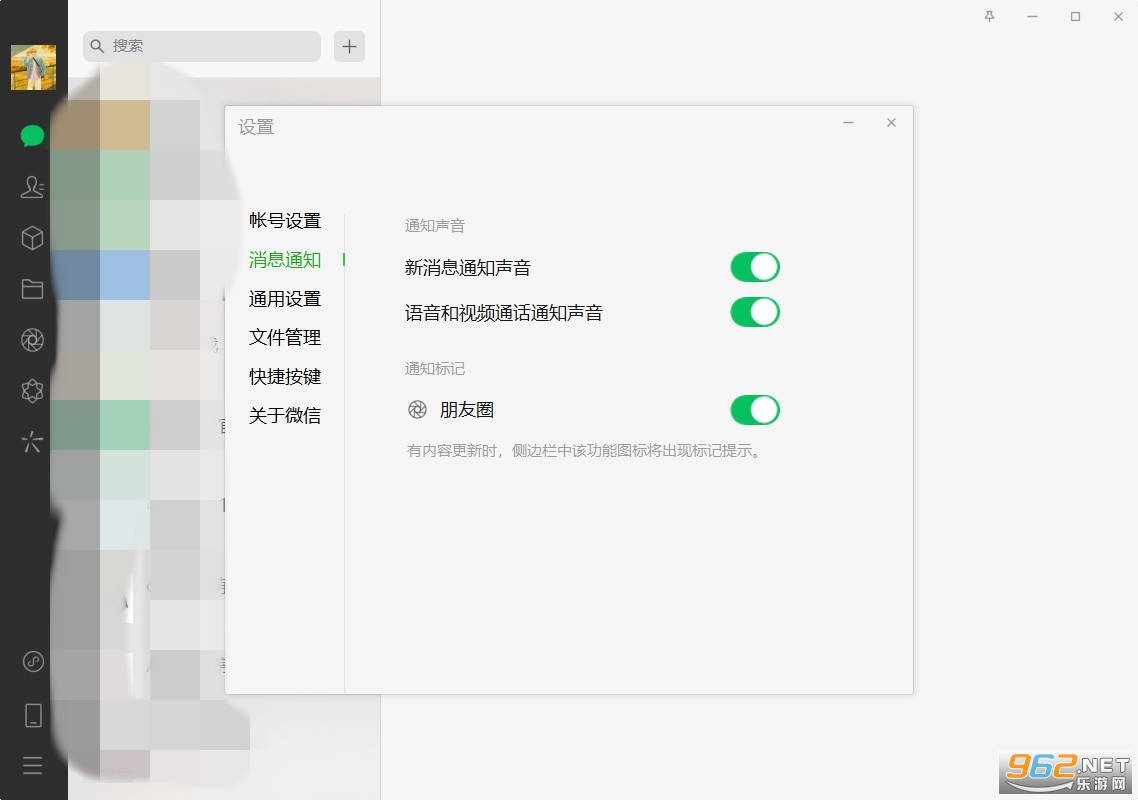Click the hint text below 朋友圈
The width and height of the screenshot is (1138, 800).
point(584,451)
